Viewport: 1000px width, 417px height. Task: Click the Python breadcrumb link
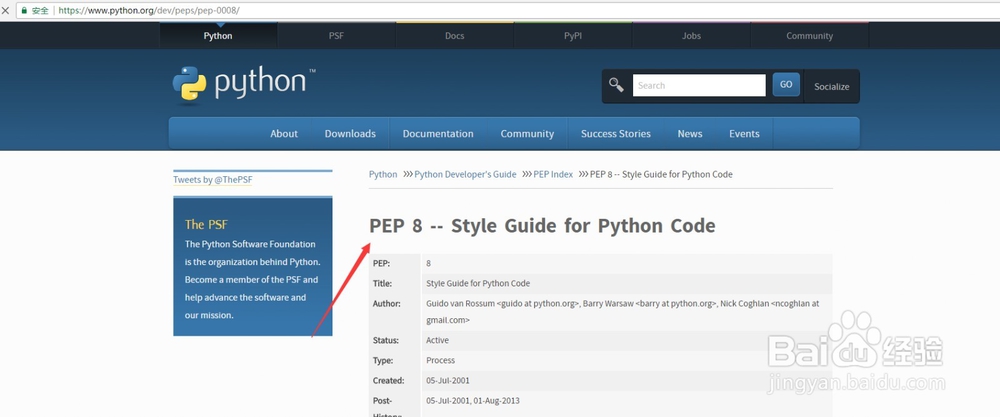pyautogui.click(x=383, y=174)
